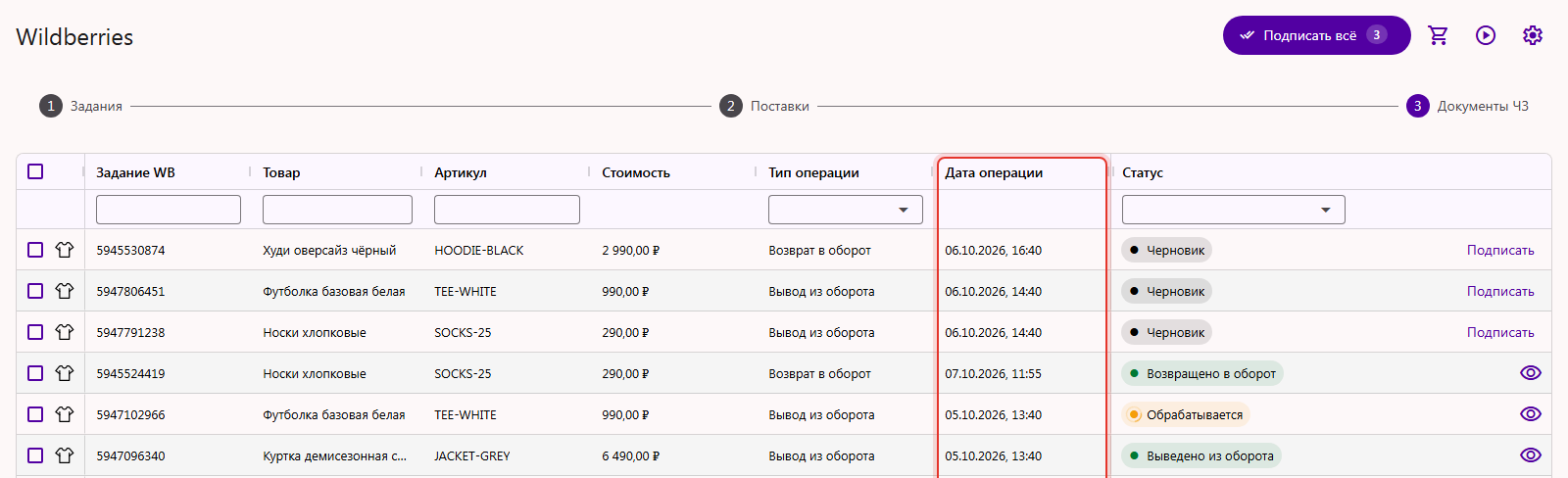Click t-shirt icon for task 5947102966
This screenshot has width=1568, height=478.
65,414
